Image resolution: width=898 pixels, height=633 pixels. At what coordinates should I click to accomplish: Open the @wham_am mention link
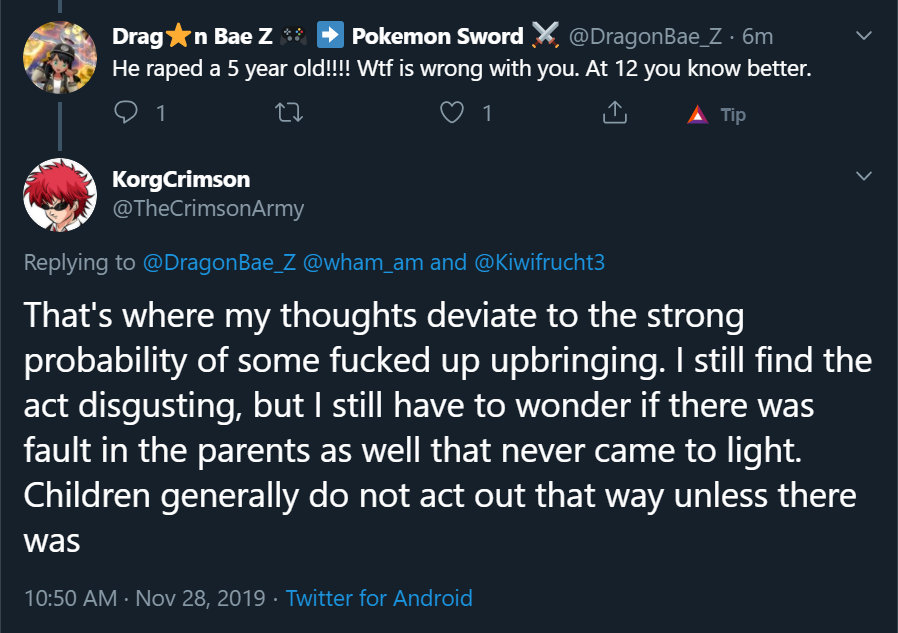pos(363,262)
